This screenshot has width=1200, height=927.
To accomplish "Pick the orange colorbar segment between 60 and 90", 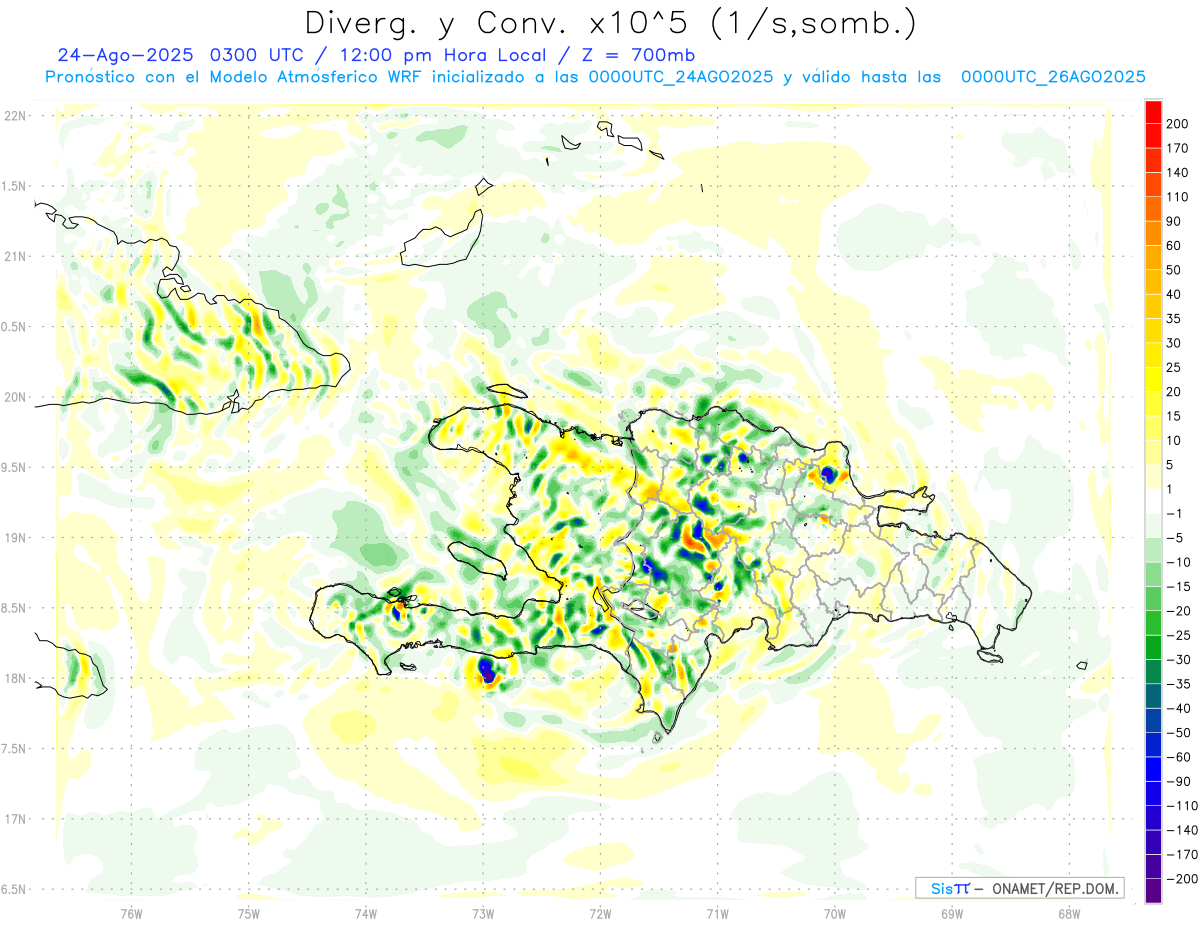I will [x=1153, y=233].
